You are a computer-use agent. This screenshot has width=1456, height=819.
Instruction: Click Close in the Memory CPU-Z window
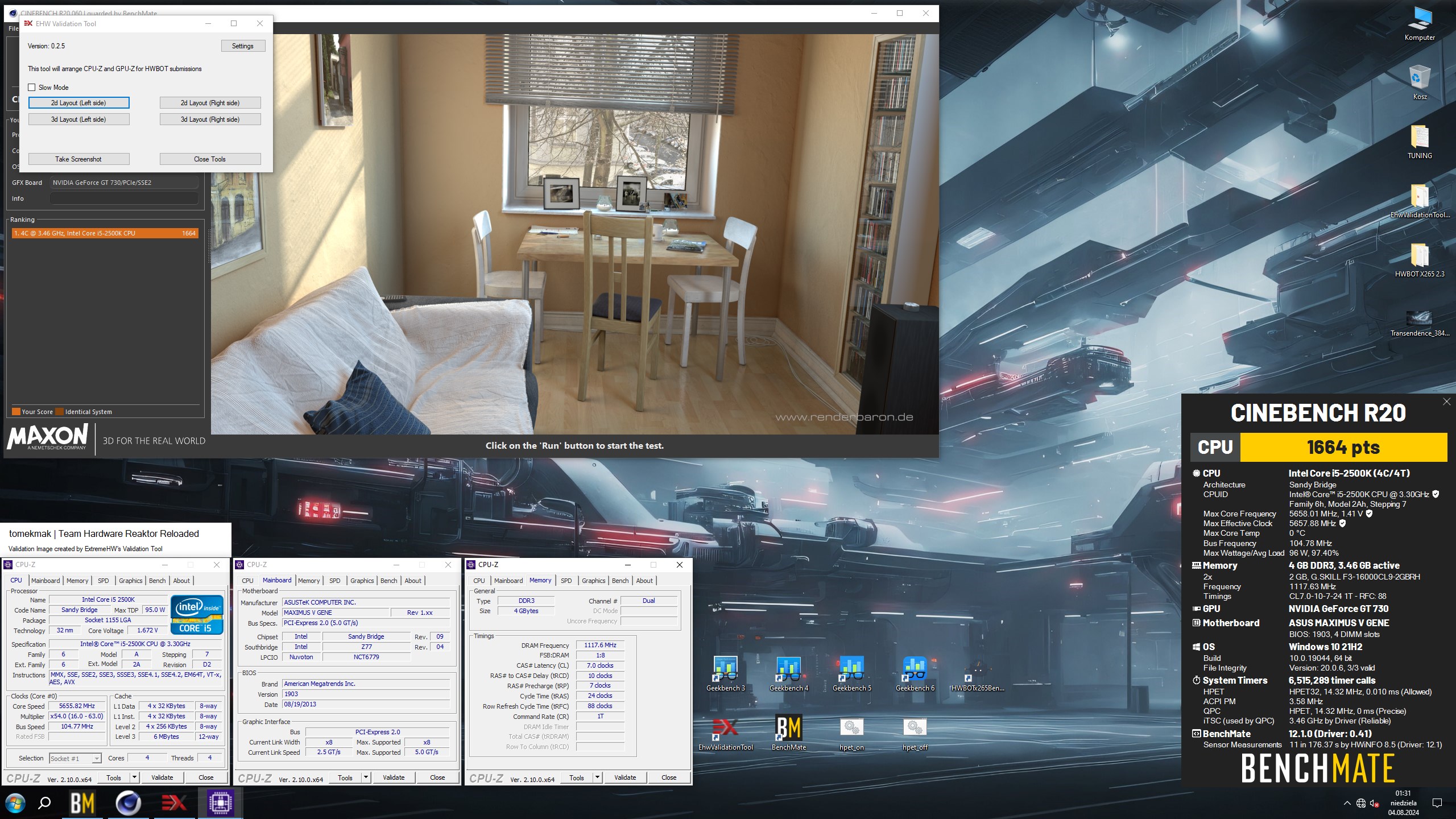[x=669, y=777]
